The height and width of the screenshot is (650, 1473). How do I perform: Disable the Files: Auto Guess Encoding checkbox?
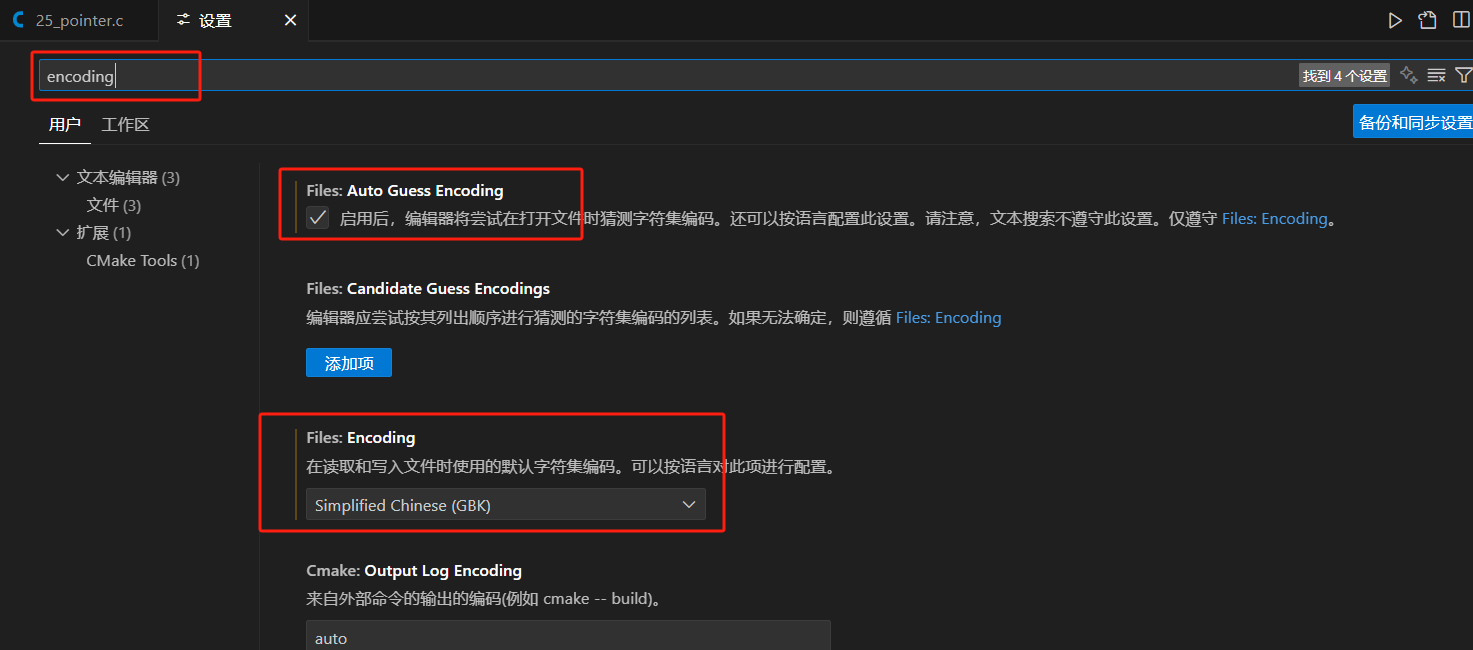[317, 217]
